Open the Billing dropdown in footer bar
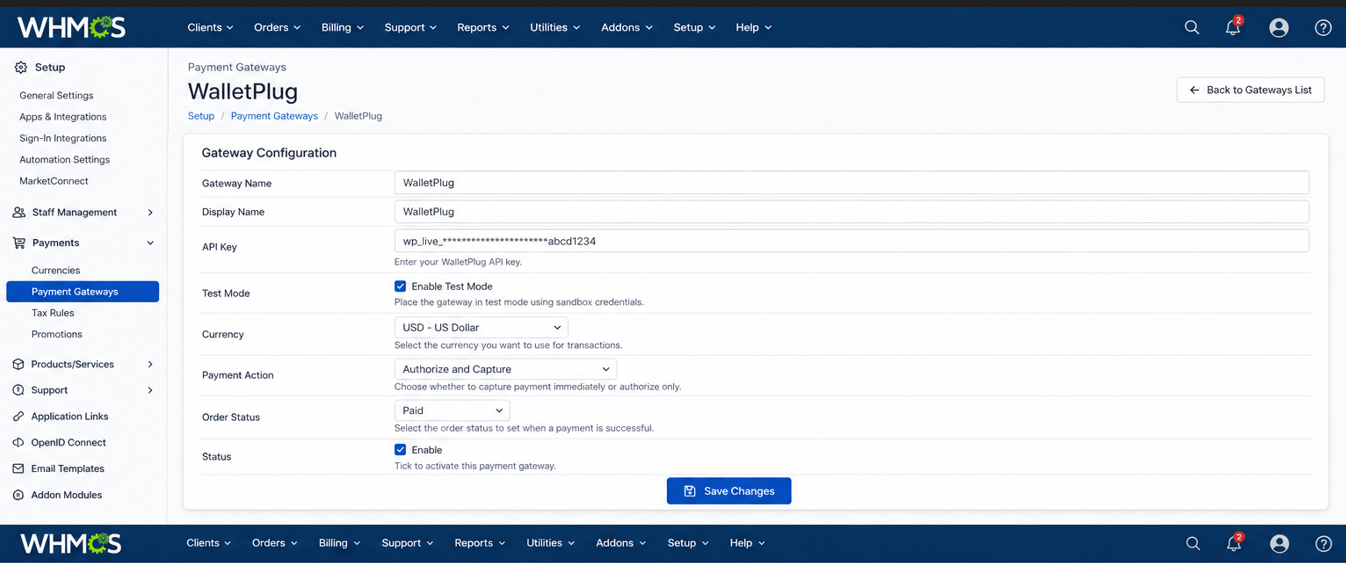This screenshot has height=563, width=1346. pyautogui.click(x=340, y=543)
